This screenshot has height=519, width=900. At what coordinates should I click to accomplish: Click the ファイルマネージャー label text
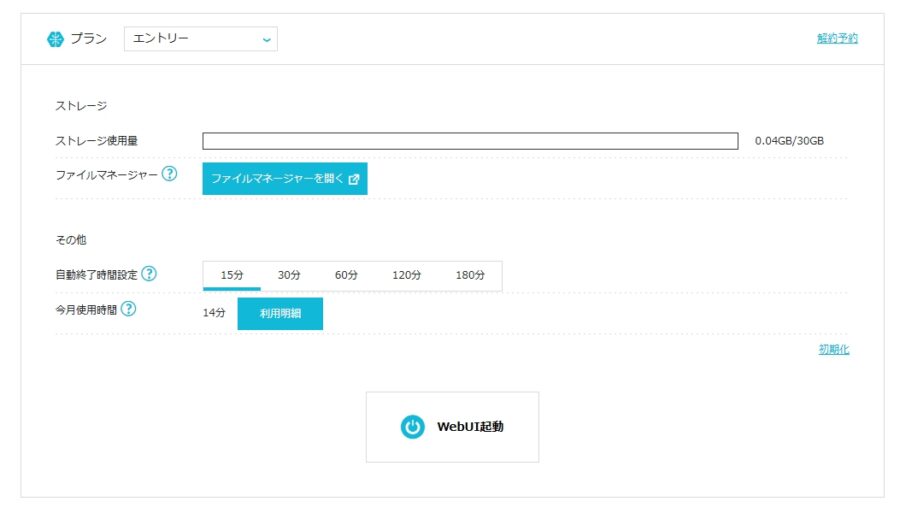coord(106,175)
